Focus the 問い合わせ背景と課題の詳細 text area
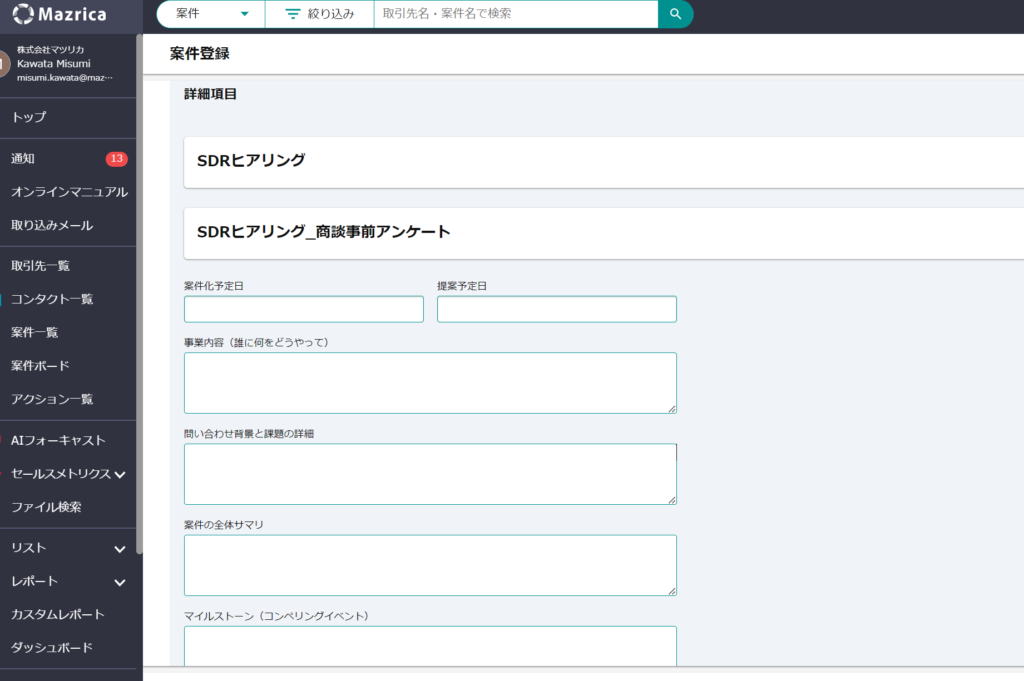Screen dimensions: 1024x681 [430, 474]
